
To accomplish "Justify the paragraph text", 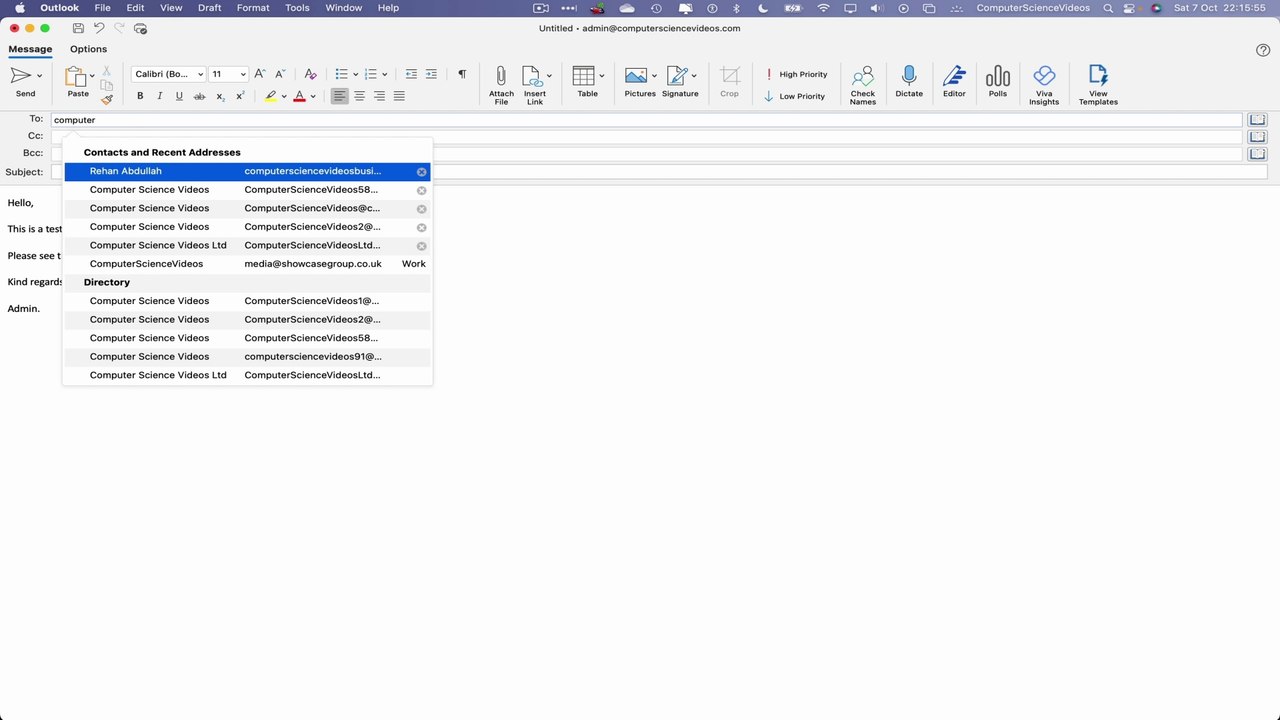I will [399, 96].
